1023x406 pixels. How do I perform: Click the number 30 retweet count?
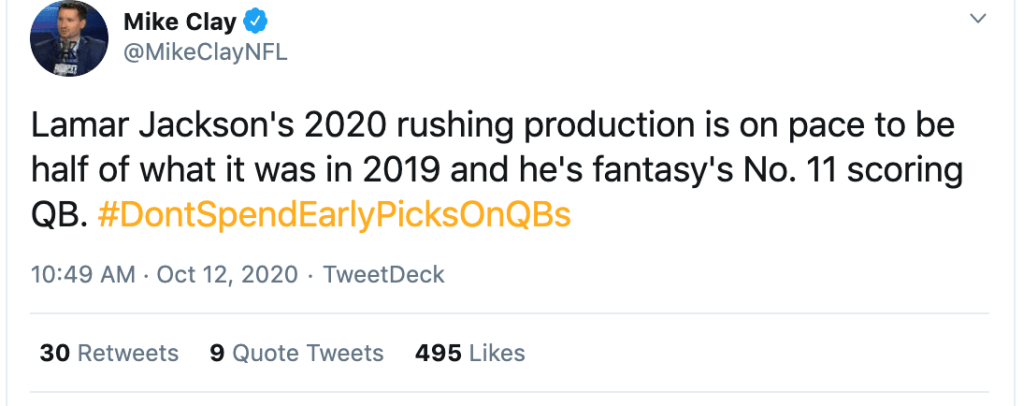point(54,353)
